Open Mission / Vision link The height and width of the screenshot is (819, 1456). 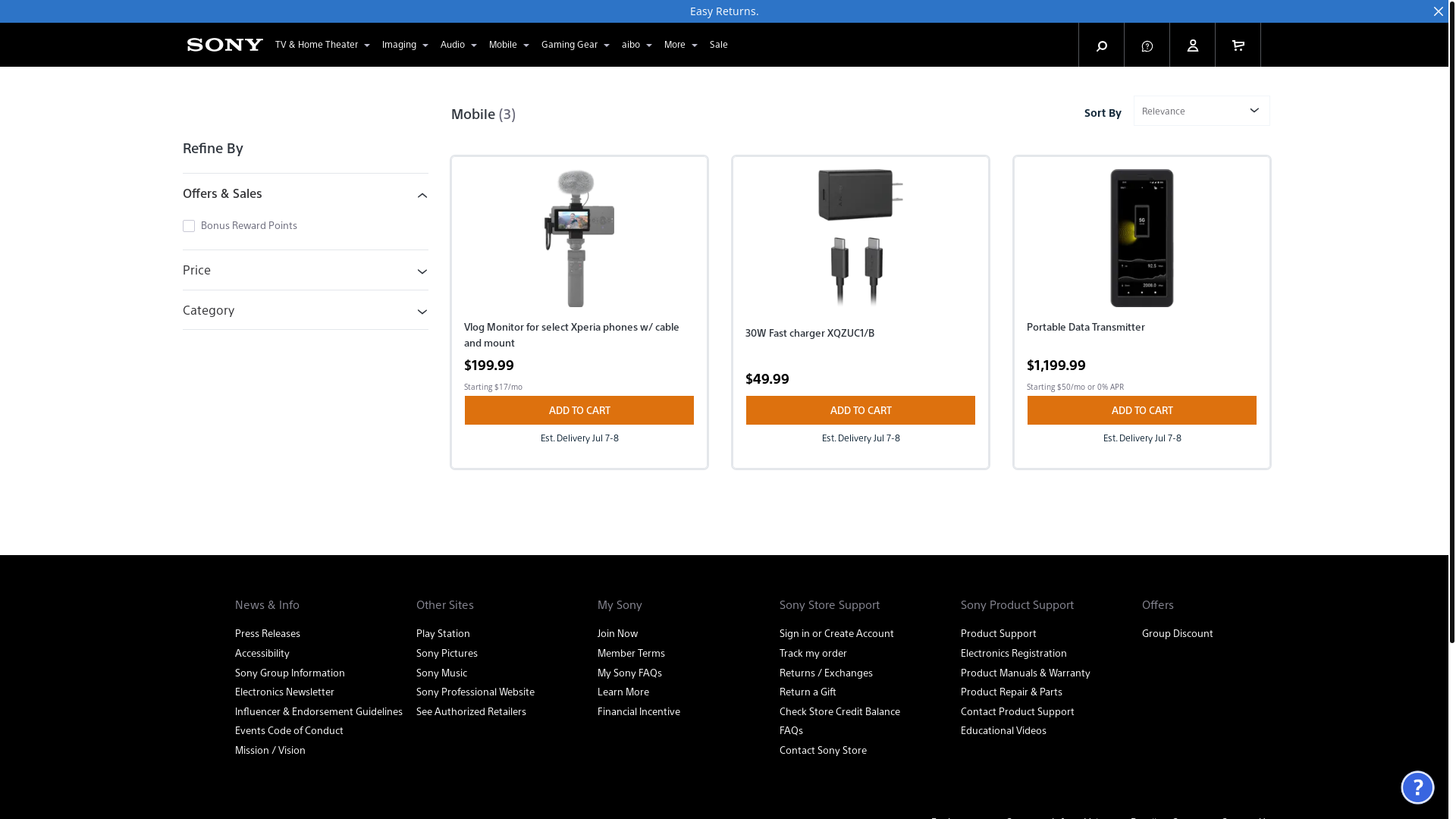pos(270,751)
